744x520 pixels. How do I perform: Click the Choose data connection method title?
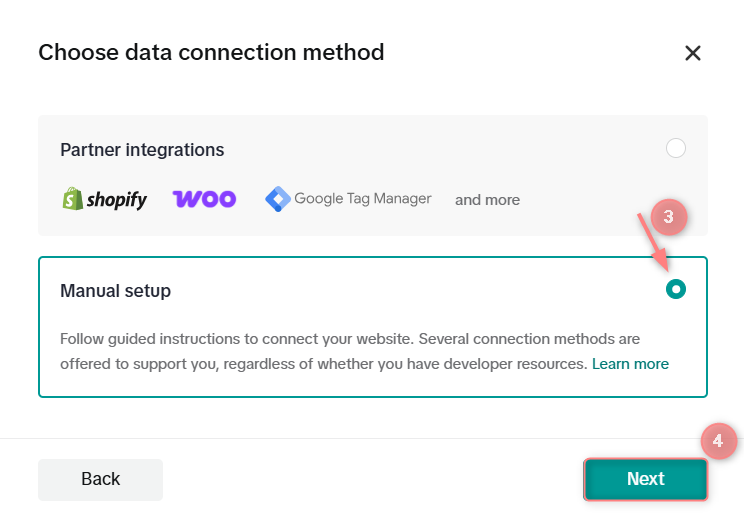(x=211, y=52)
